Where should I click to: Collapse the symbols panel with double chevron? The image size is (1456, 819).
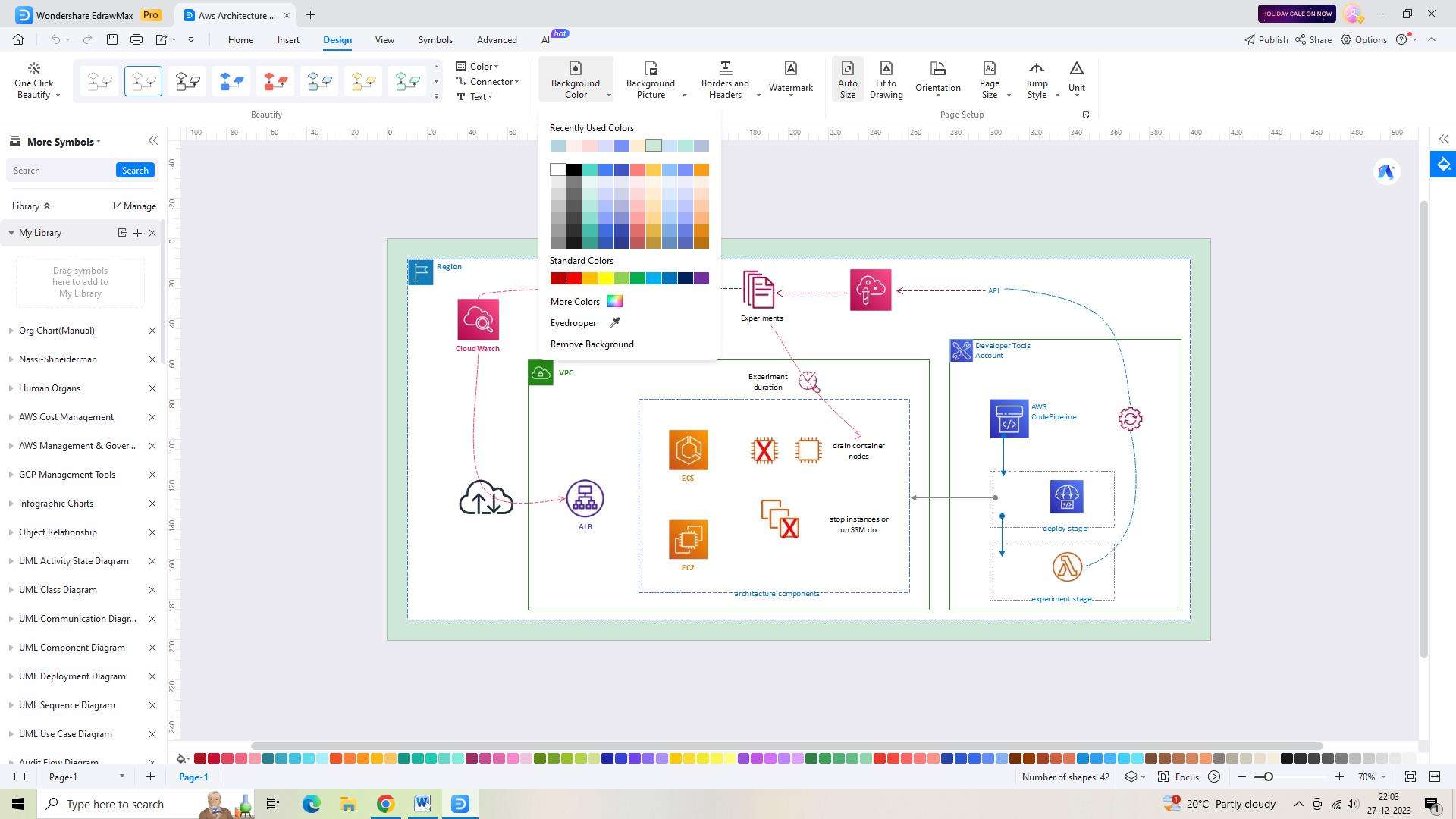pos(153,141)
